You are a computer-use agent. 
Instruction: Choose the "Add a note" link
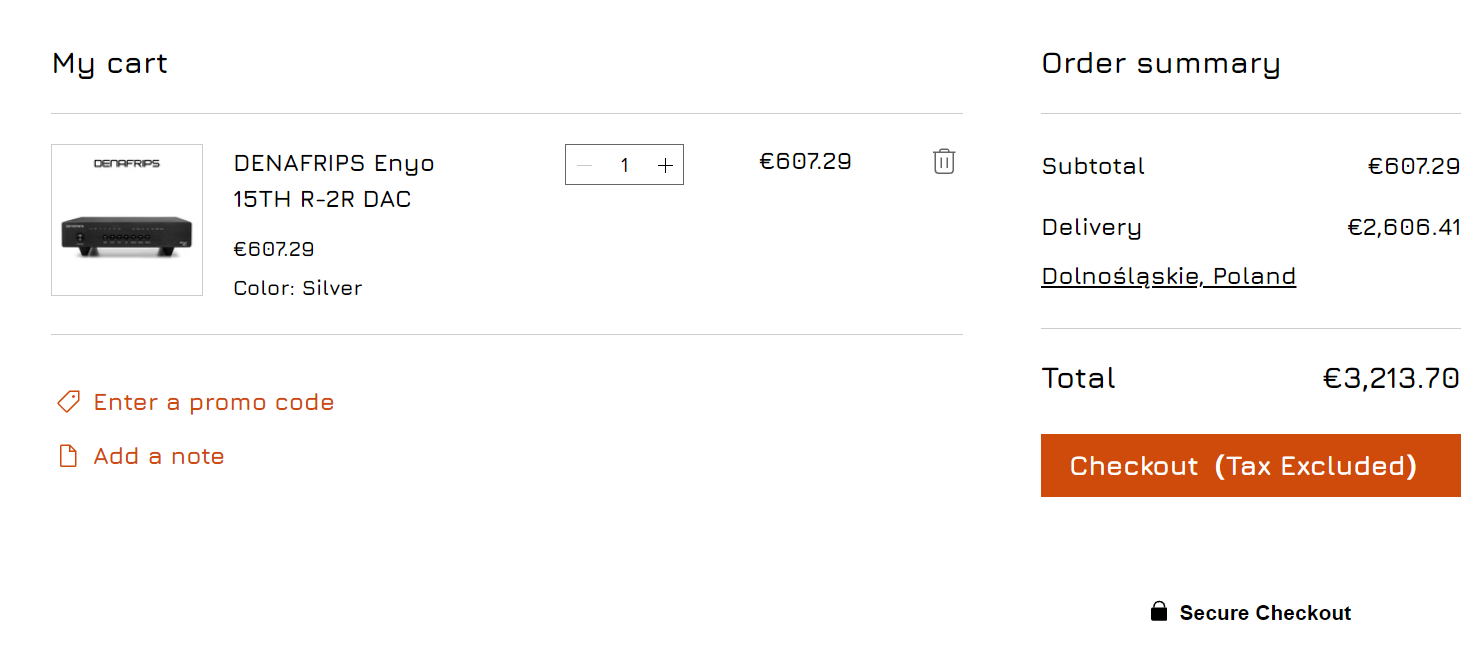tap(159, 456)
